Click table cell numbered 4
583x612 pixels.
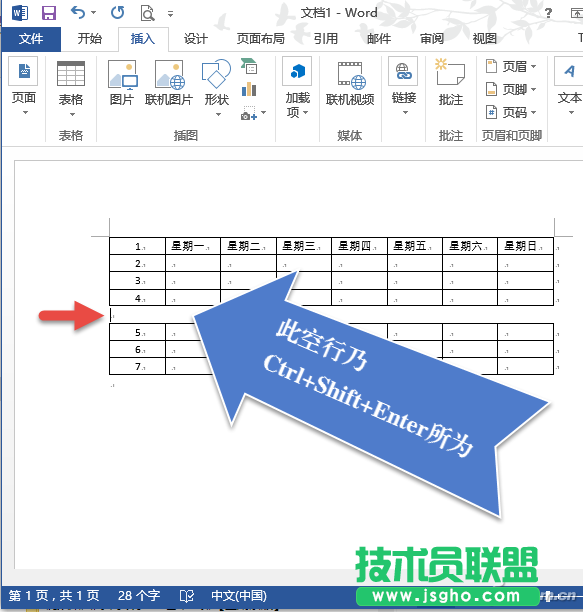tap(137, 298)
